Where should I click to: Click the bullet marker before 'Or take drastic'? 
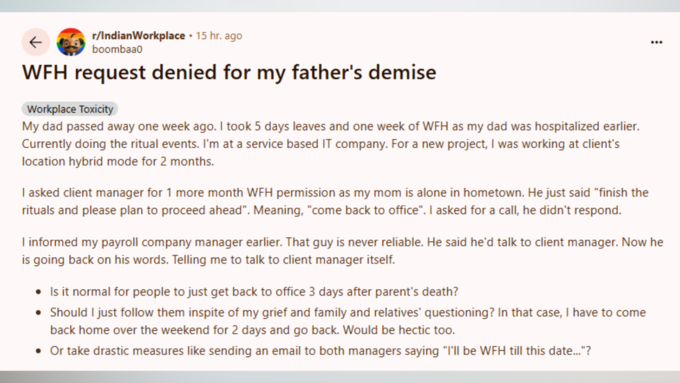pyautogui.click(x=39, y=351)
